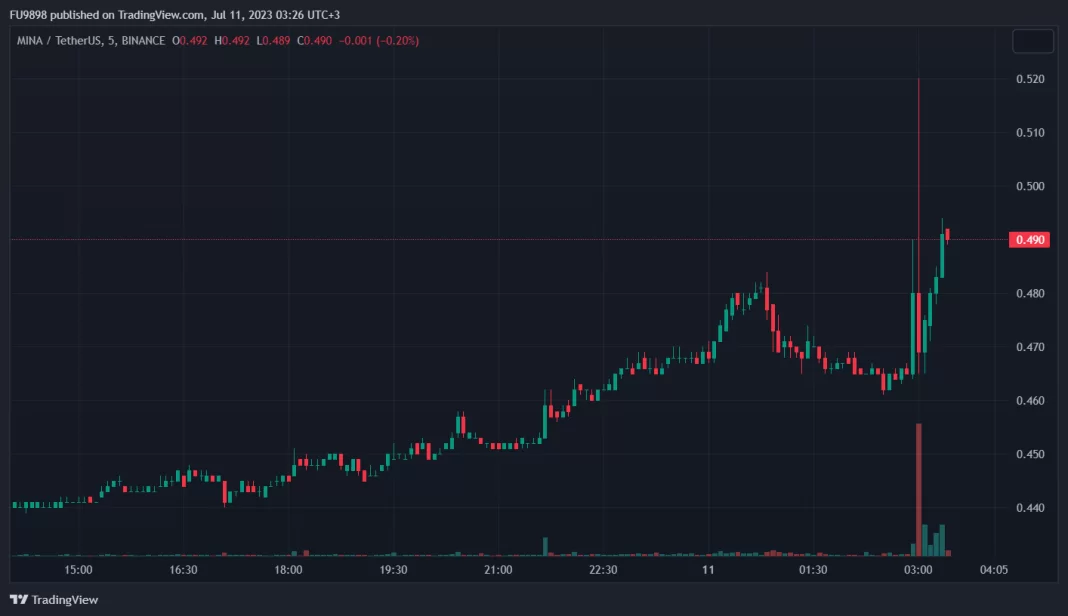Click the 0.520 price axis label
This screenshot has height=616, width=1068.
coord(1029,79)
